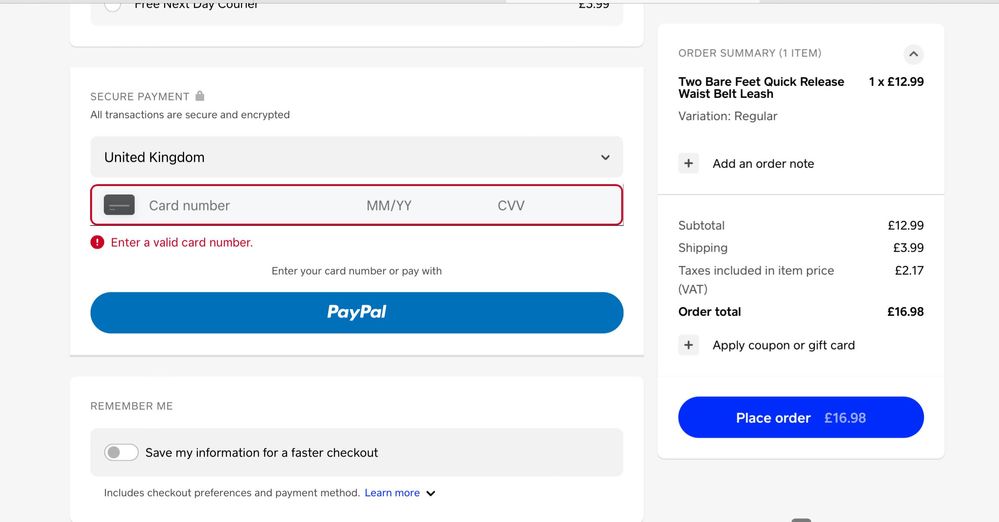The image size is (999, 522).
Task: Pay with the PayPal button
Action: click(x=357, y=312)
